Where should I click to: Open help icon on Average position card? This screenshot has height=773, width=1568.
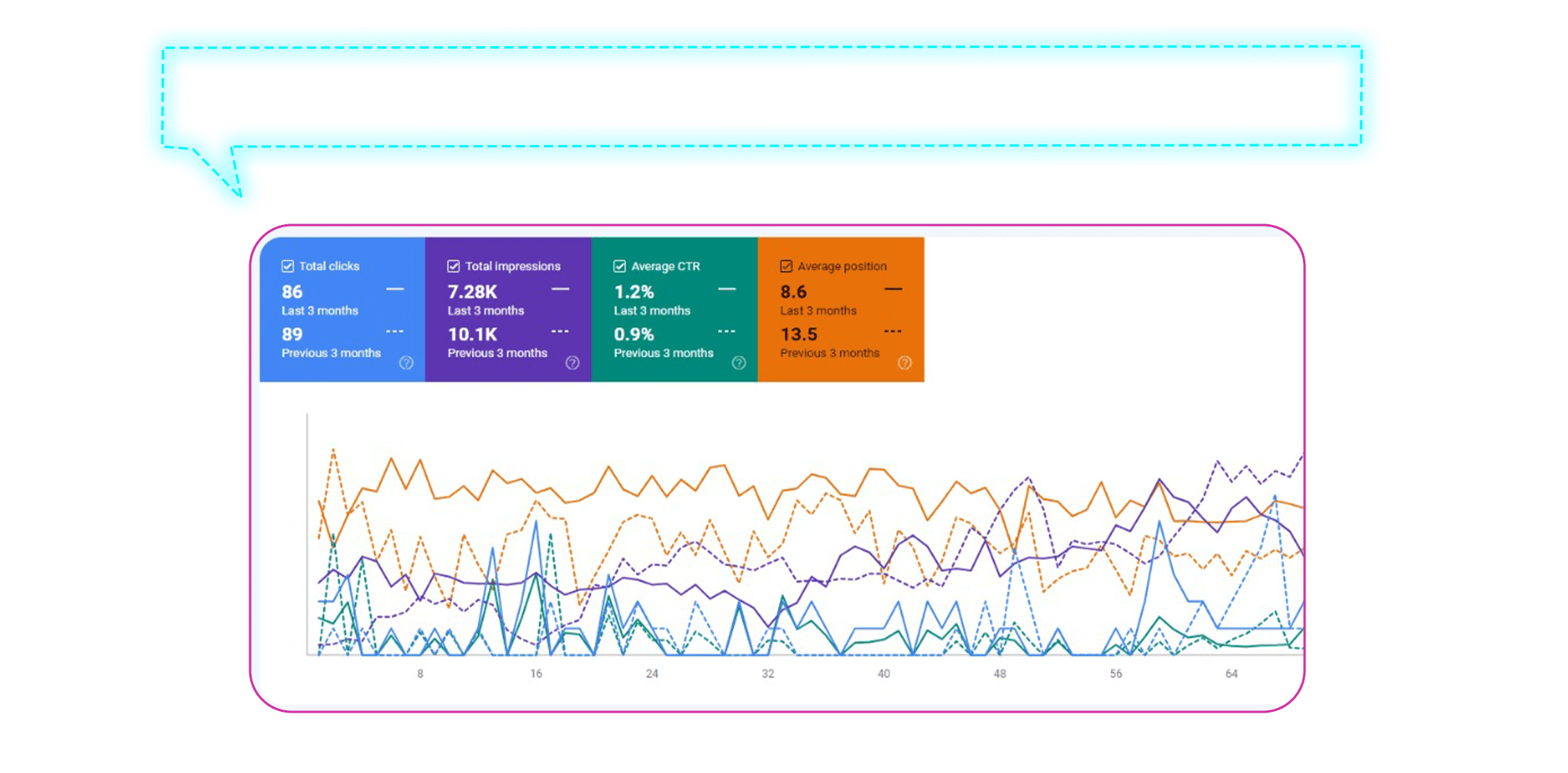tap(905, 362)
